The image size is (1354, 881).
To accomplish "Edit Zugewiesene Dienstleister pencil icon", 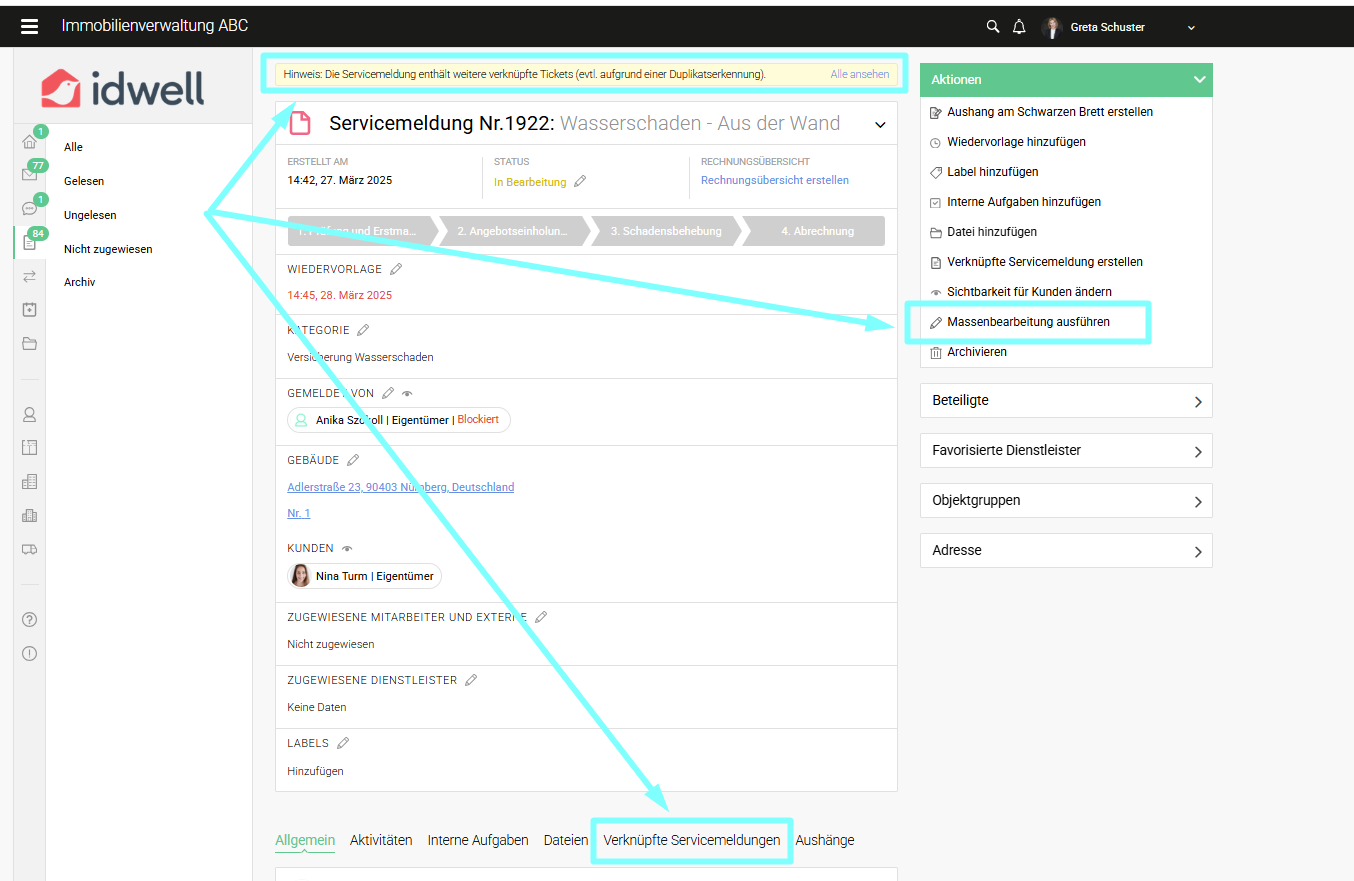I will tap(471, 680).
